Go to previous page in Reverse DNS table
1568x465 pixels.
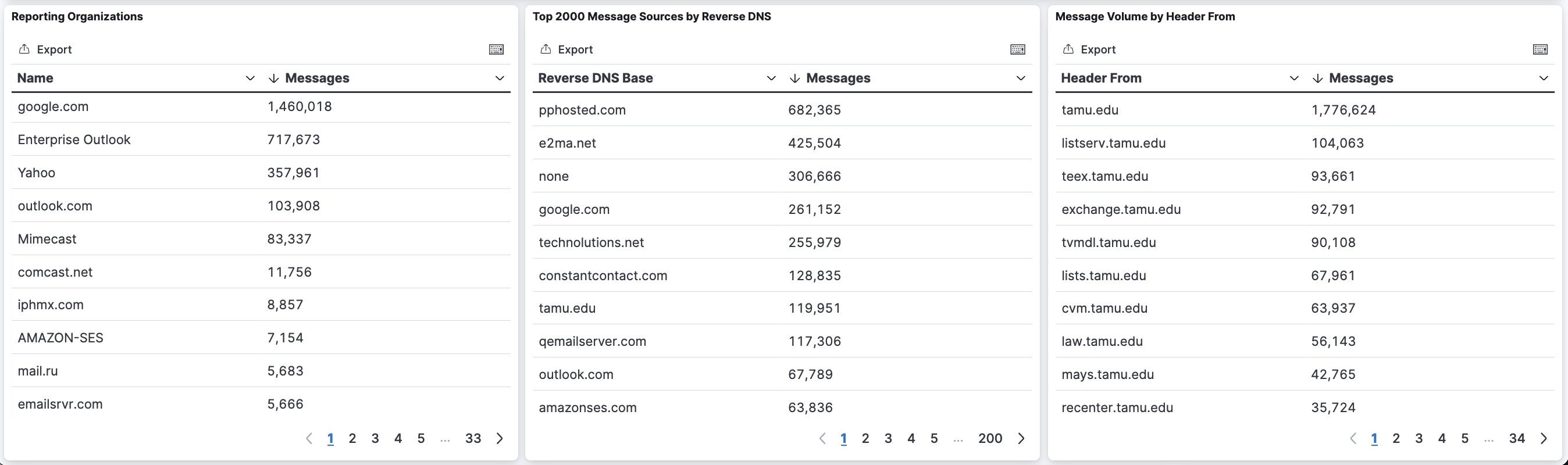[x=822, y=438]
